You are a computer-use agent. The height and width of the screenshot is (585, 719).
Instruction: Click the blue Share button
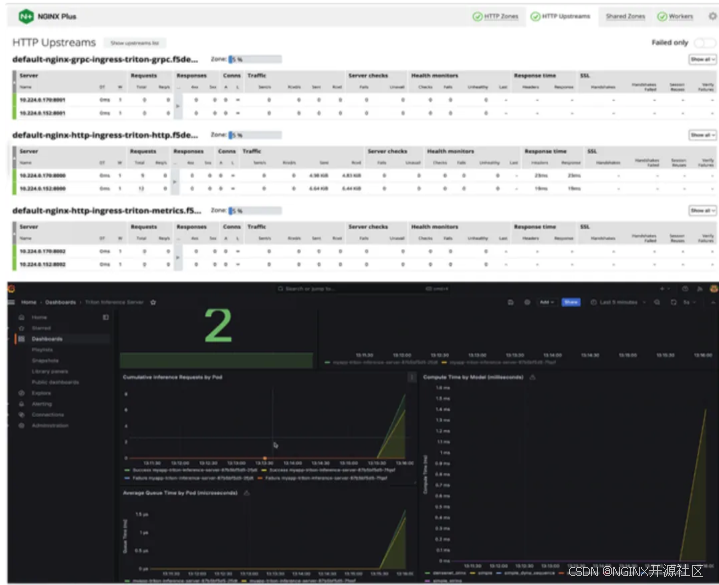click(x=571, y=302)
